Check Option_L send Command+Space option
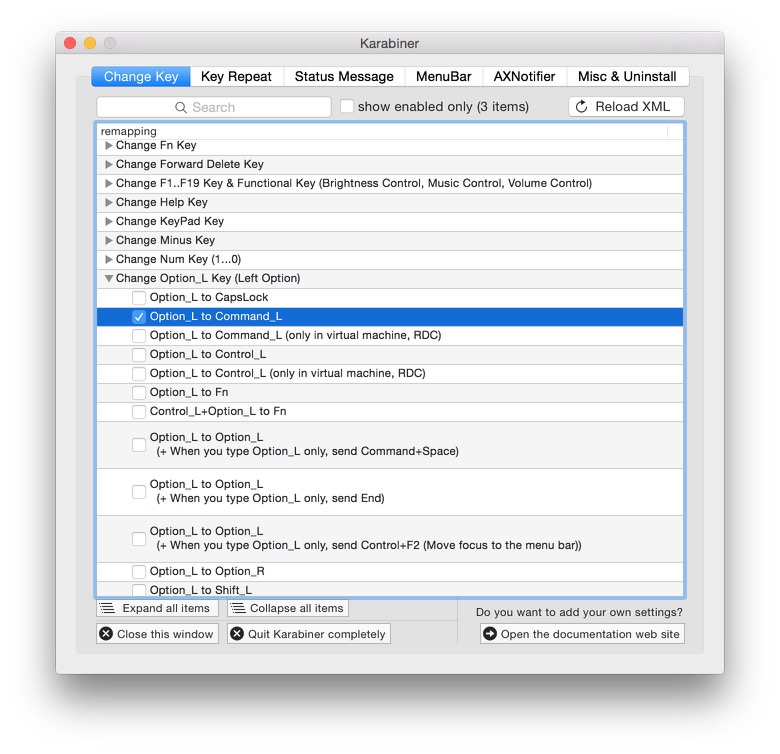Viewport: 780px width, 754px height. click(x=139, y=445)
